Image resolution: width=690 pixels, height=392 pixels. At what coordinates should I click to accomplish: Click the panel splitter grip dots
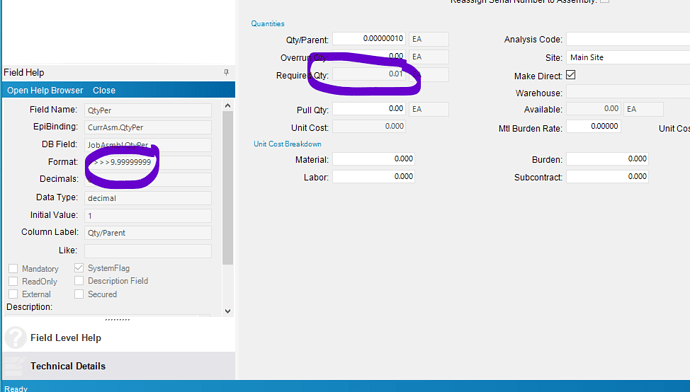[x=117, y=320]
